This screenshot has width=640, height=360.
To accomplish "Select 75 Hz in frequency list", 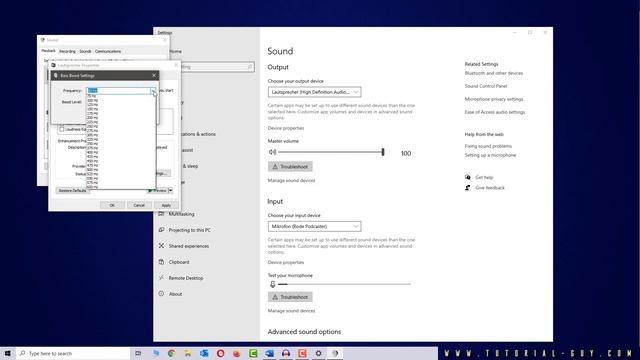I will pyautogui.click(x=121, y=96).
